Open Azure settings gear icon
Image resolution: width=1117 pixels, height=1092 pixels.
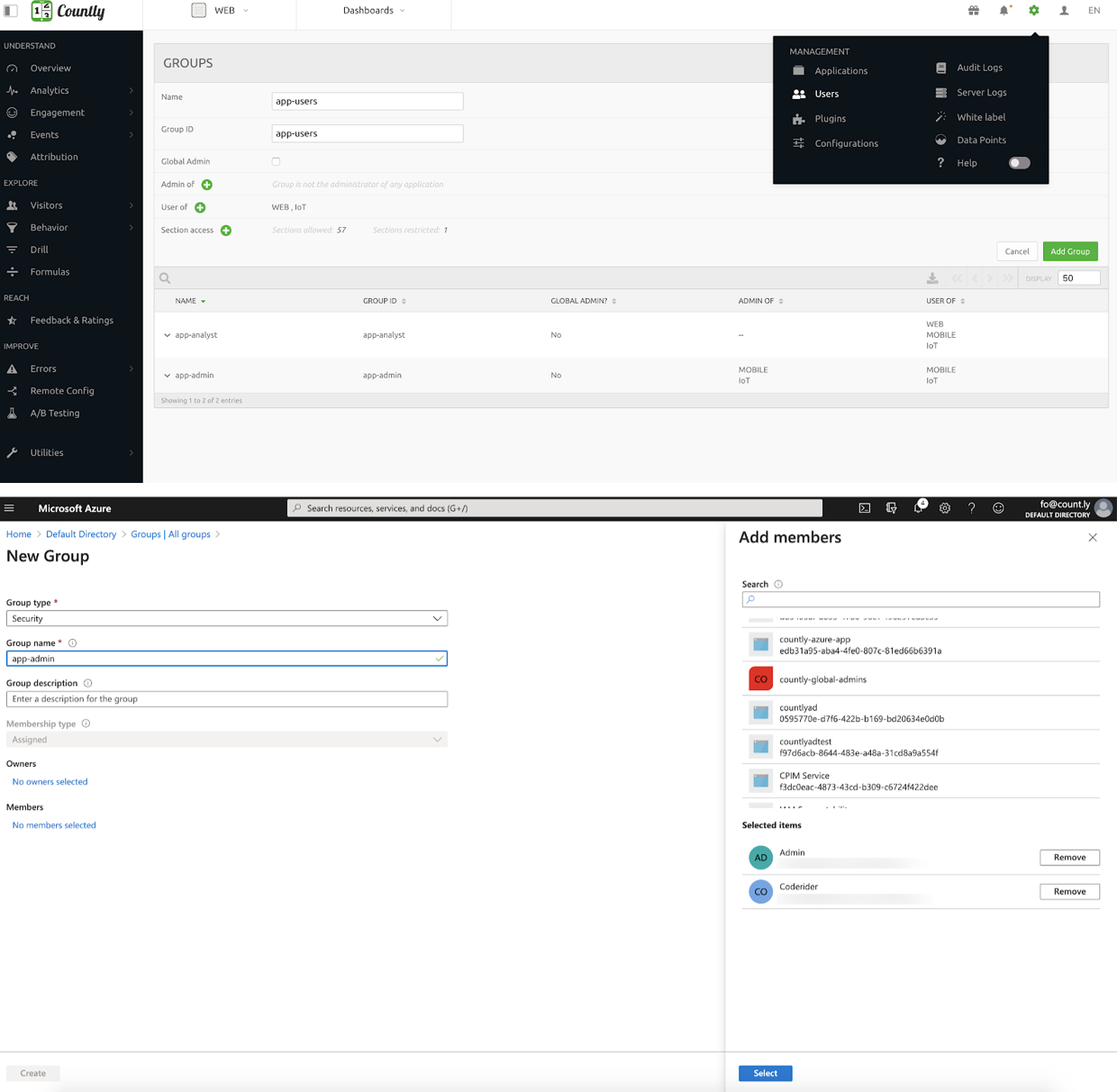click(x=945, y=508)
